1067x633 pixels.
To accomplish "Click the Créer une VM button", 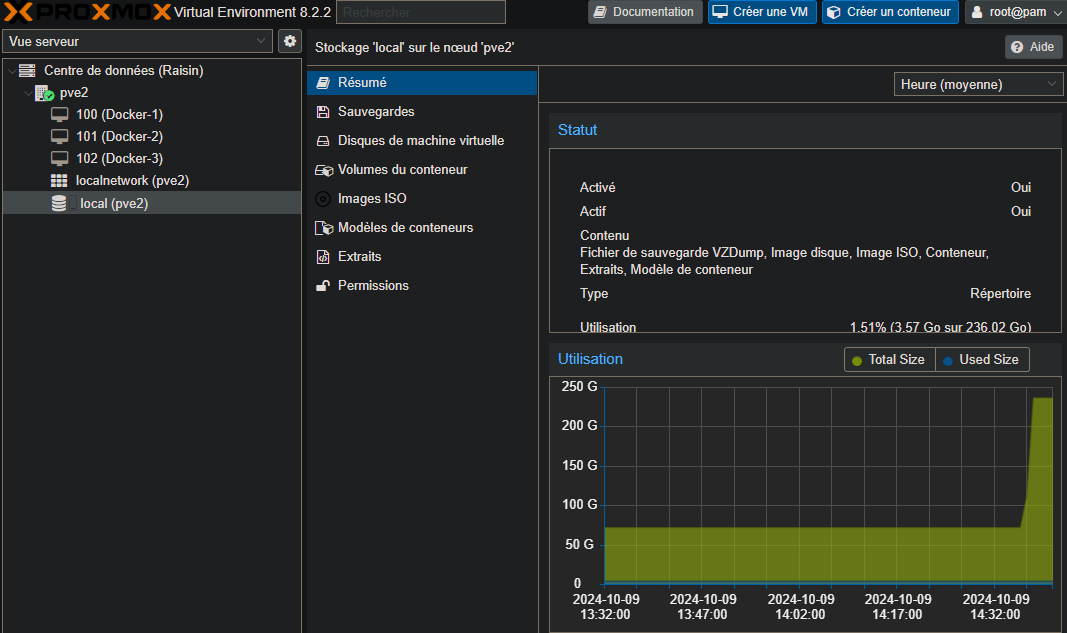I will pos(762,12).
